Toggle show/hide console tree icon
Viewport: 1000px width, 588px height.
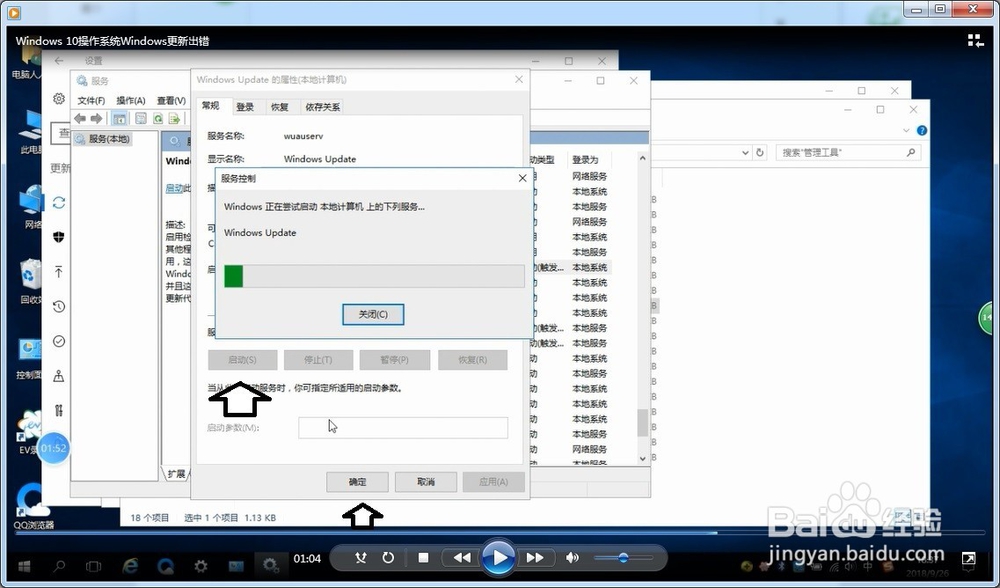point(119,119)
